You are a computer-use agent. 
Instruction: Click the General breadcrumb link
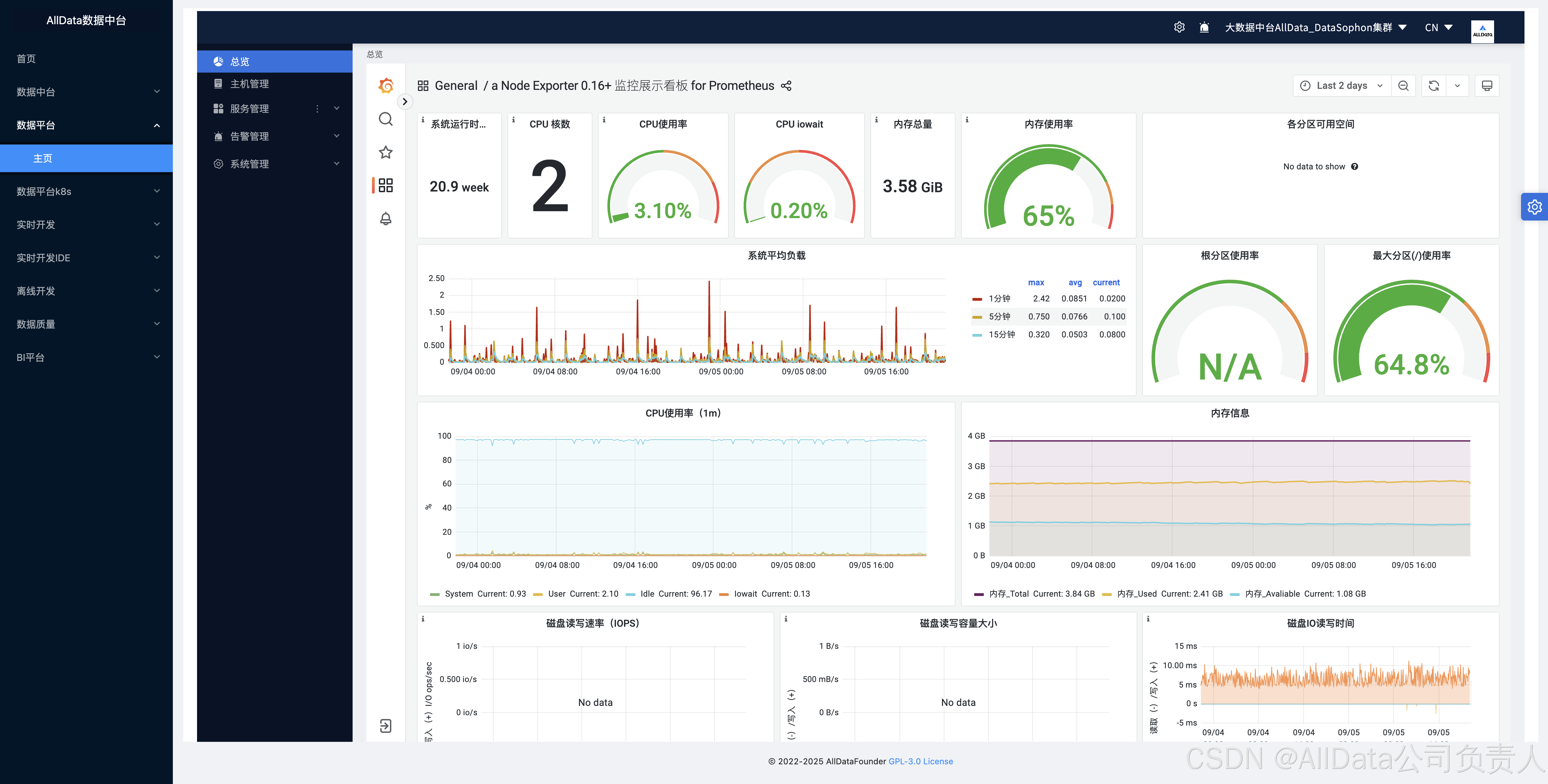click(456, 86)
